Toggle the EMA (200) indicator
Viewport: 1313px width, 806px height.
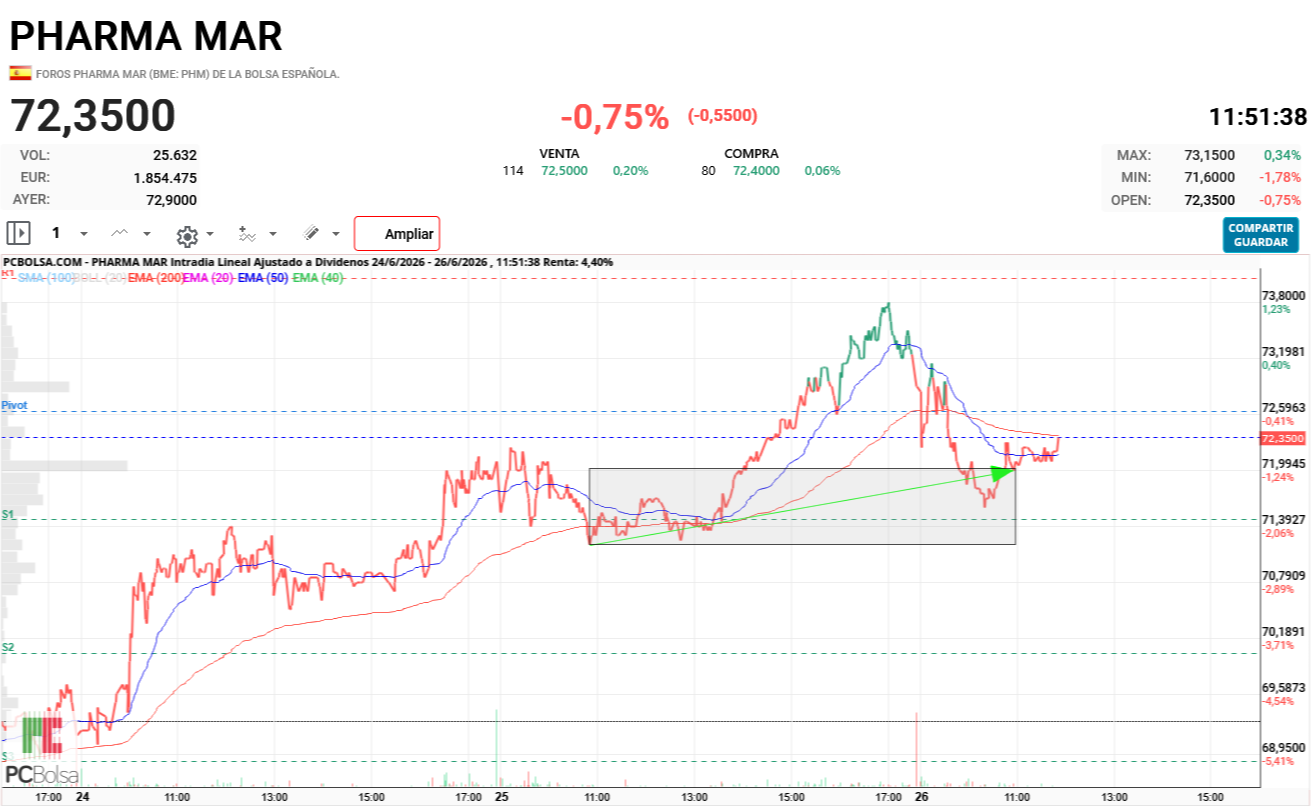tap(155, 278)
